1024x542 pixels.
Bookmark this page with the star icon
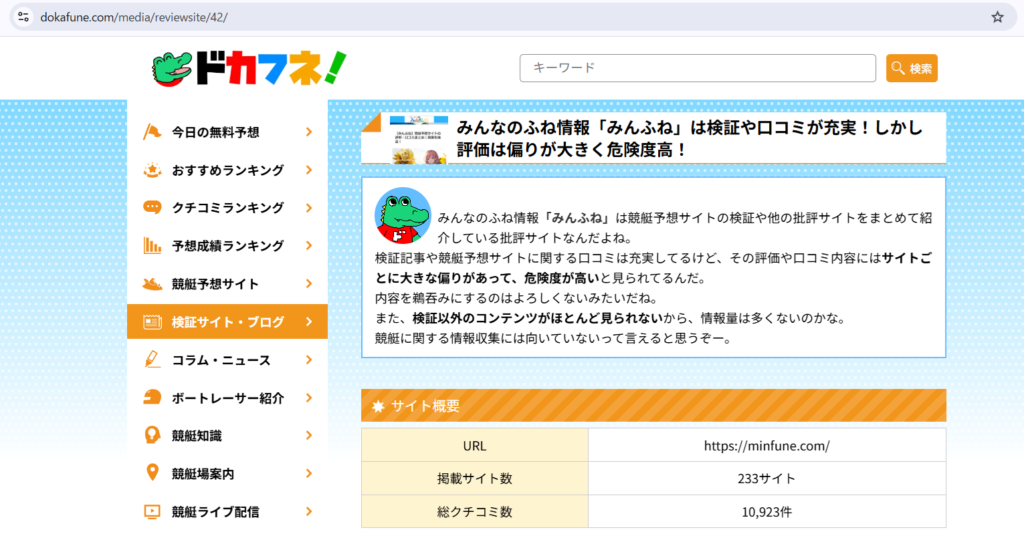(x=997, y=17)
